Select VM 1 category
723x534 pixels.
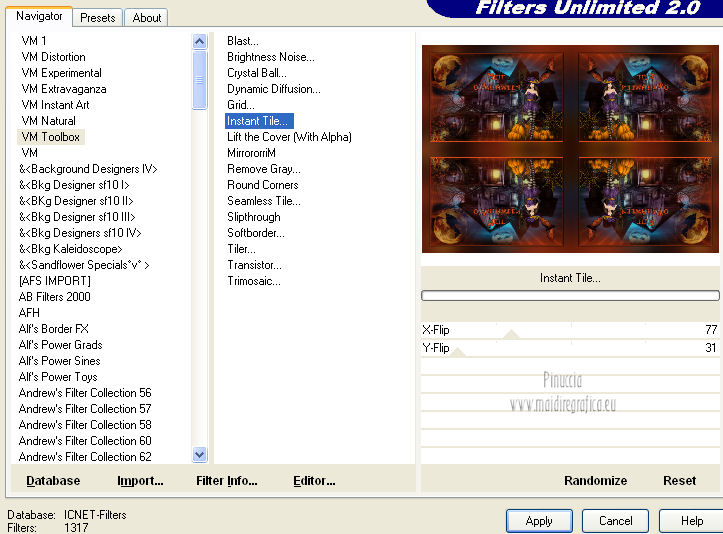coord(34,41)
